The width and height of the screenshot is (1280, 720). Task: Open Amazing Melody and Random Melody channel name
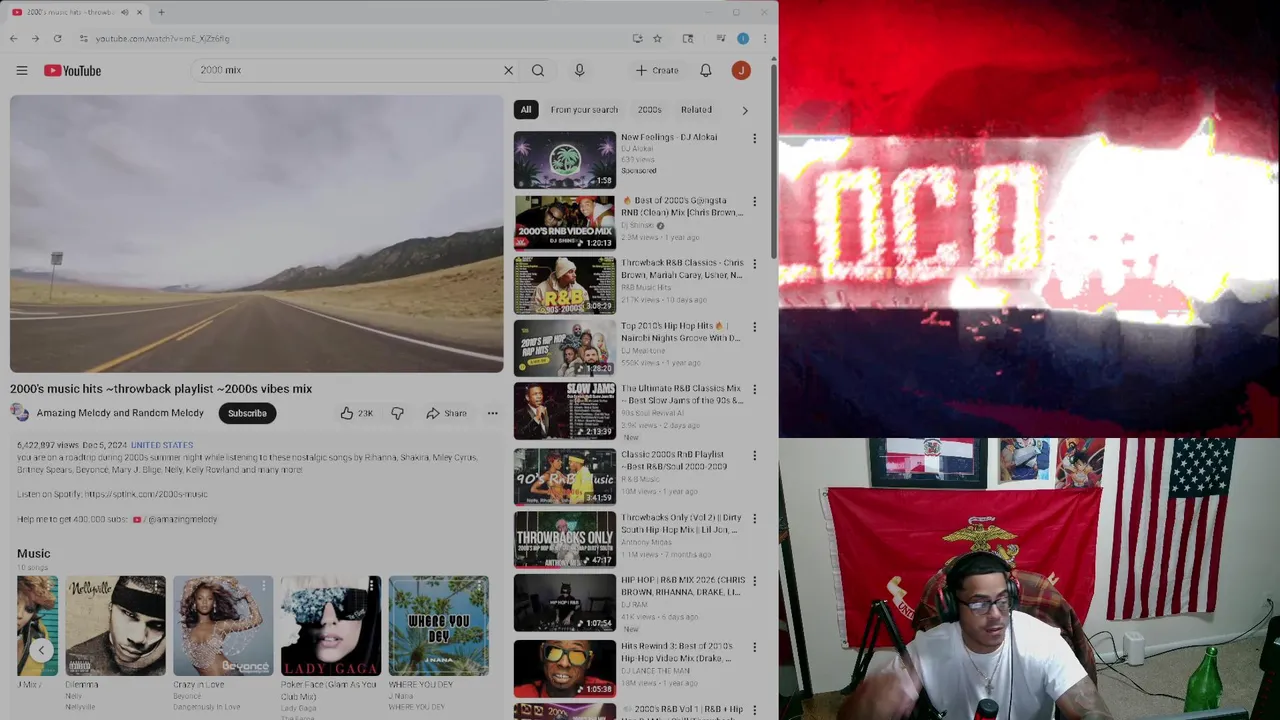pos(120,413)
